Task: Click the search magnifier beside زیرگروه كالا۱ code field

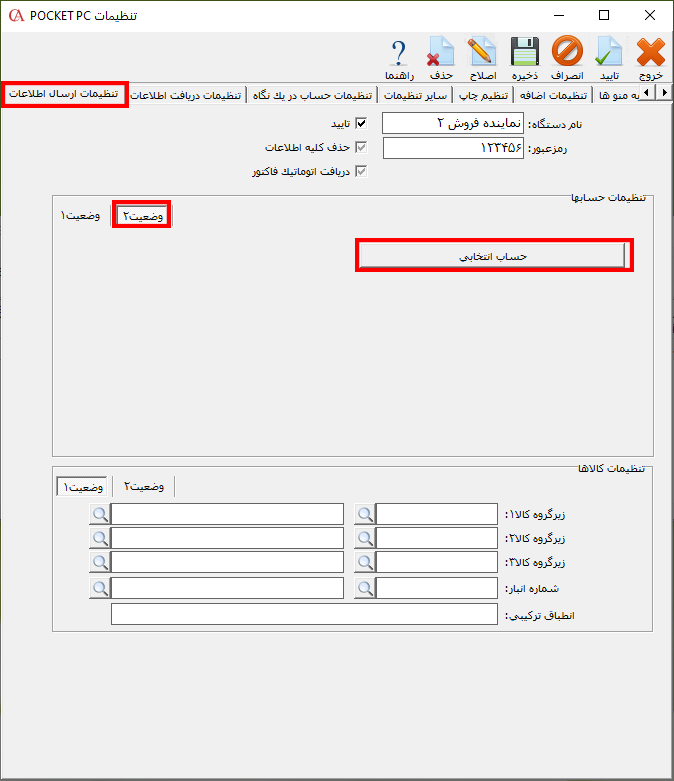Action: (364, 514)
